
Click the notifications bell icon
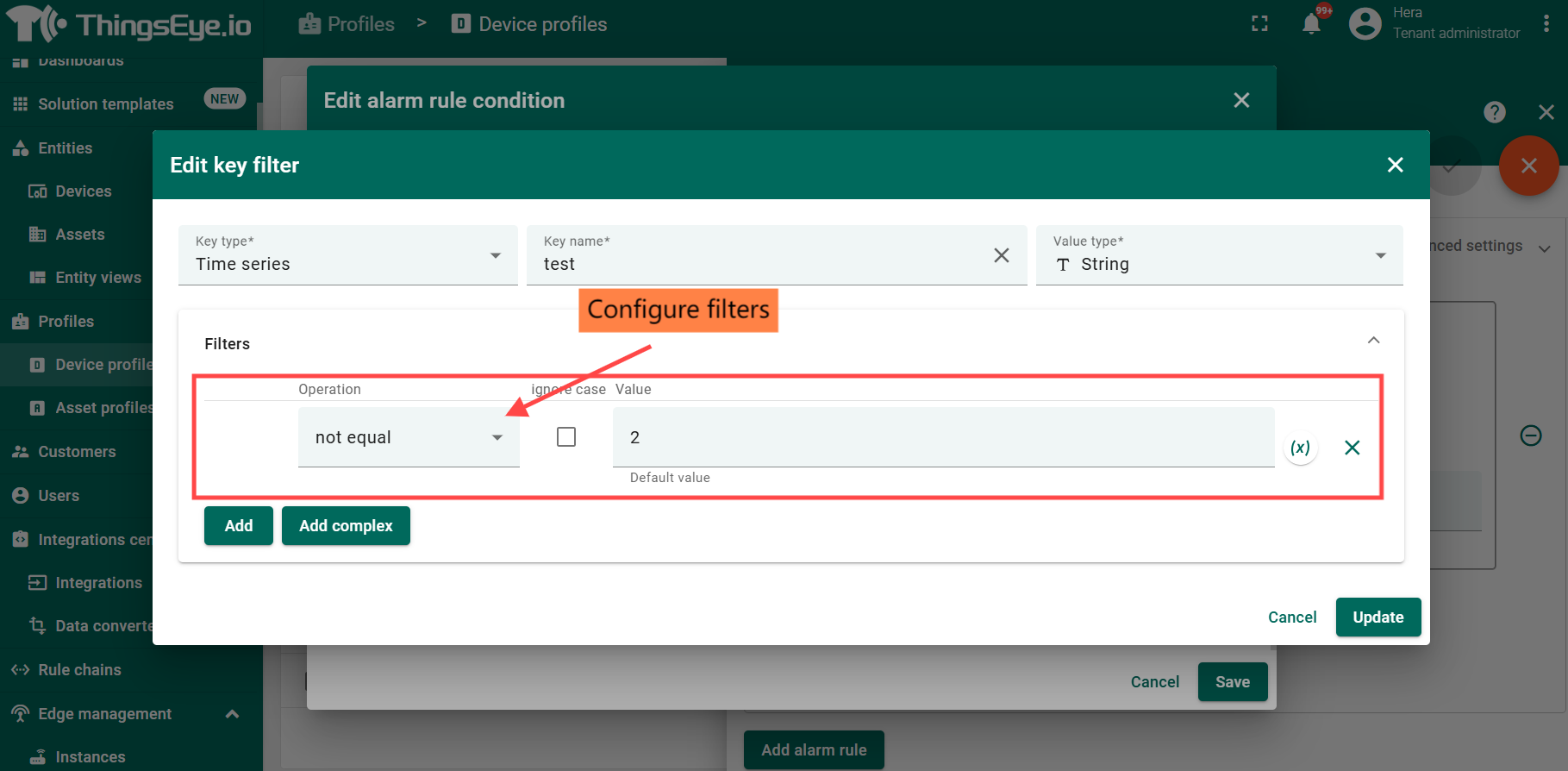click(1311, 24)
